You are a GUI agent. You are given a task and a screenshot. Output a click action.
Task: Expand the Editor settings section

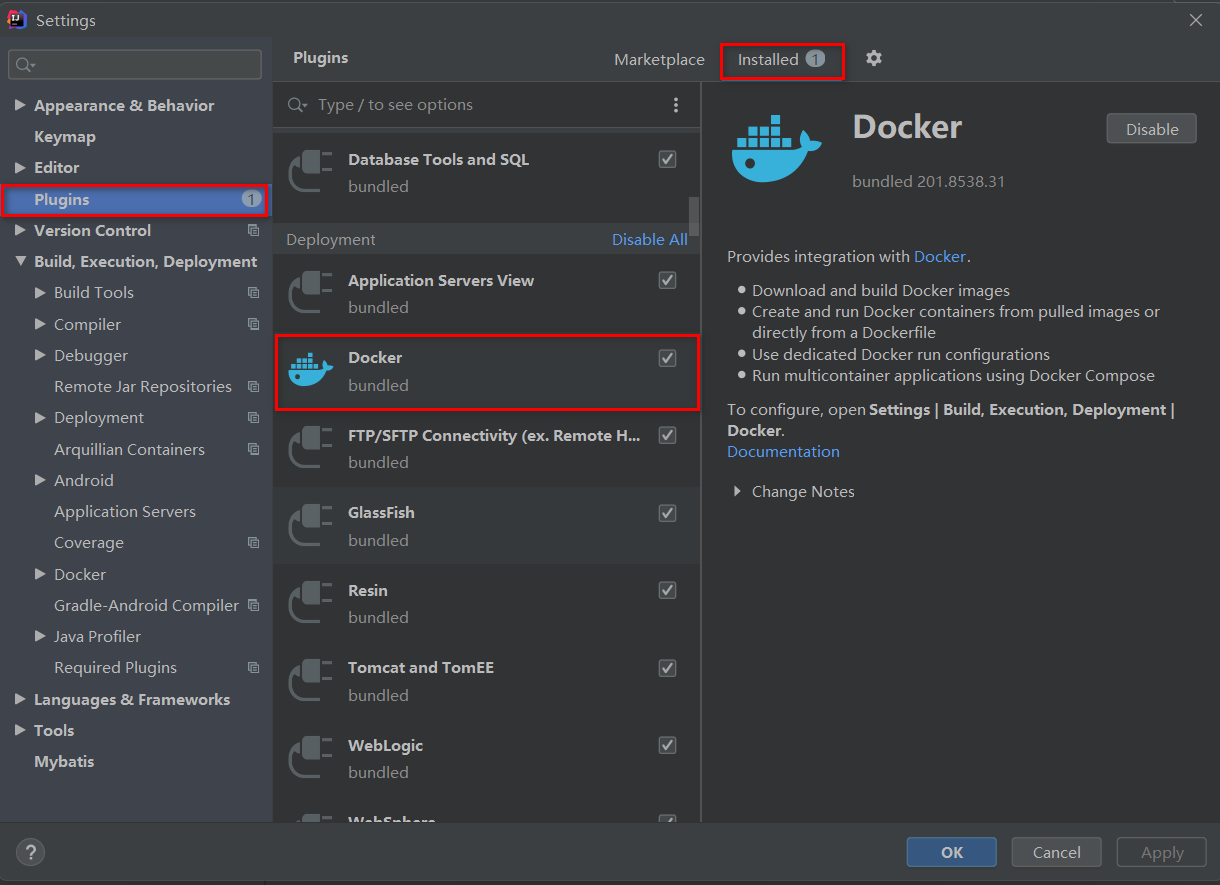tap(20, 167)
